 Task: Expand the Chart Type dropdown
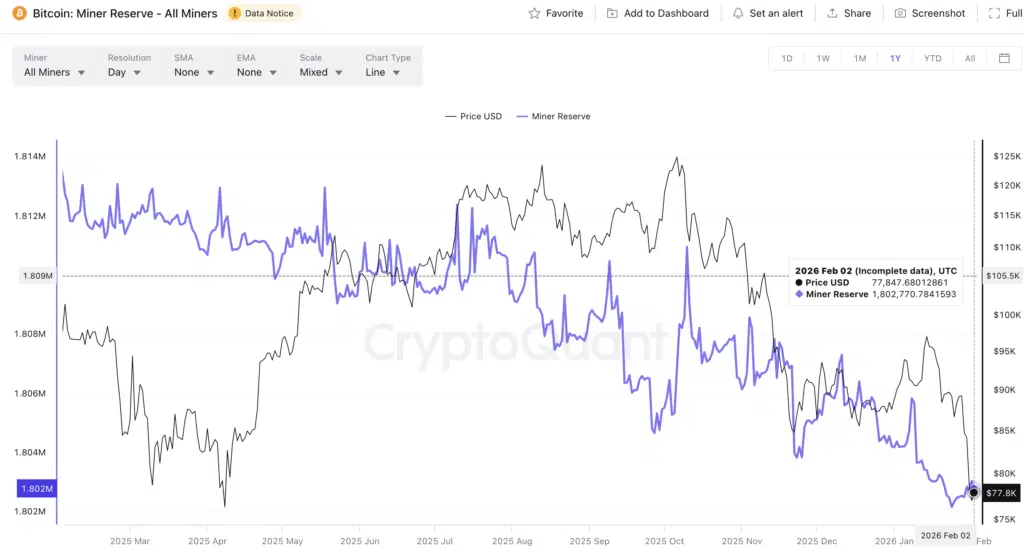[383, 72]
